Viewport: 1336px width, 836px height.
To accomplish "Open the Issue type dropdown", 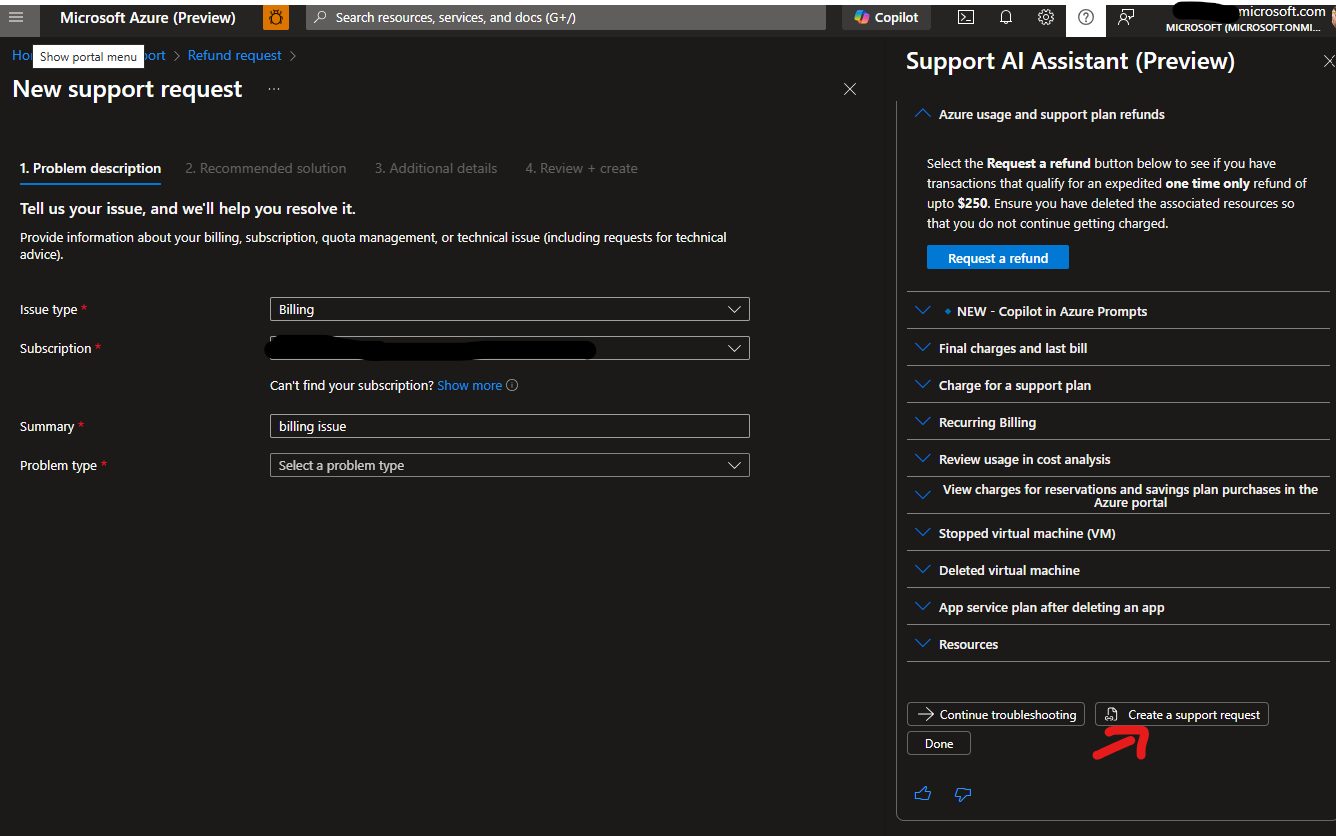I will [x=509, y=309].
